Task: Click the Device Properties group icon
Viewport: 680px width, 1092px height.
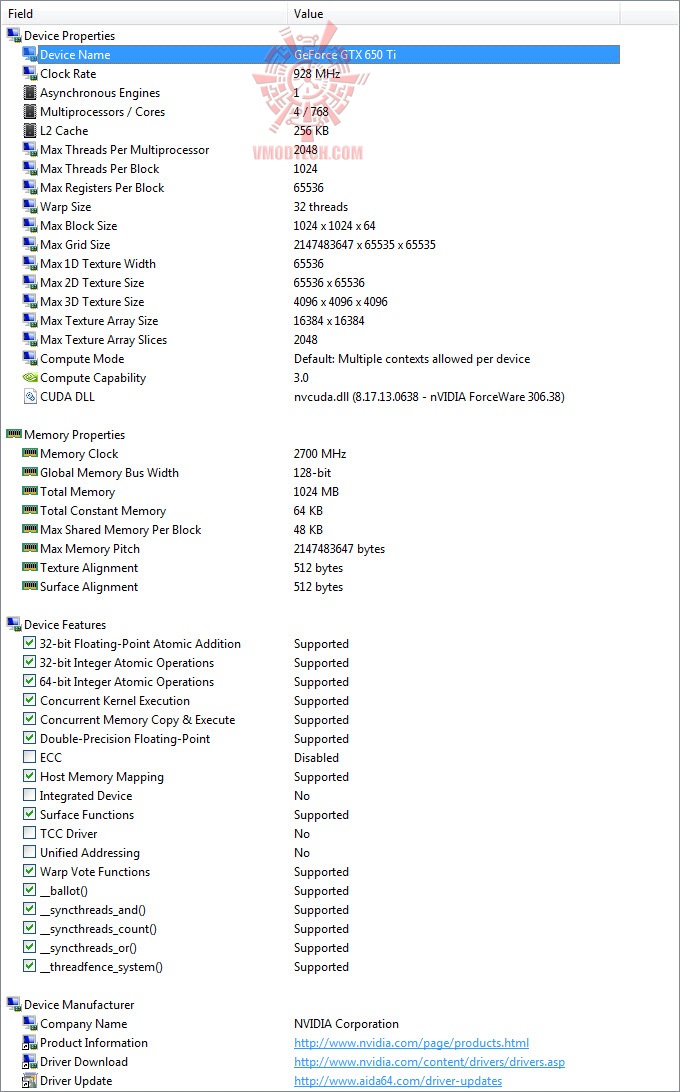Action: pyautogui.click(x=14, y=36)
